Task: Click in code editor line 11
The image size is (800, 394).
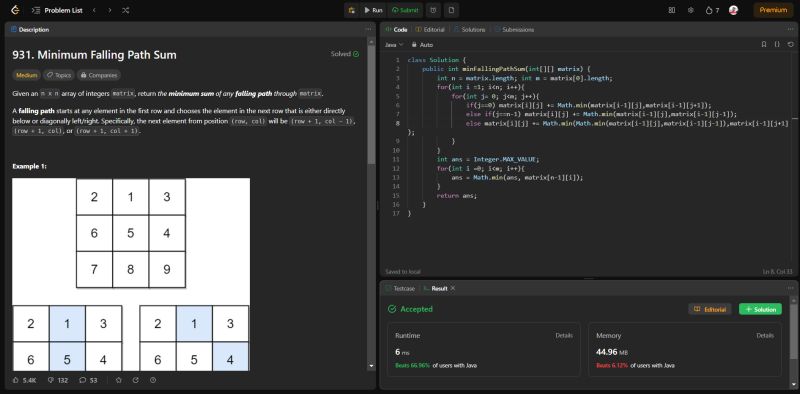Action: pyautogui.click(x=488, y=159)
